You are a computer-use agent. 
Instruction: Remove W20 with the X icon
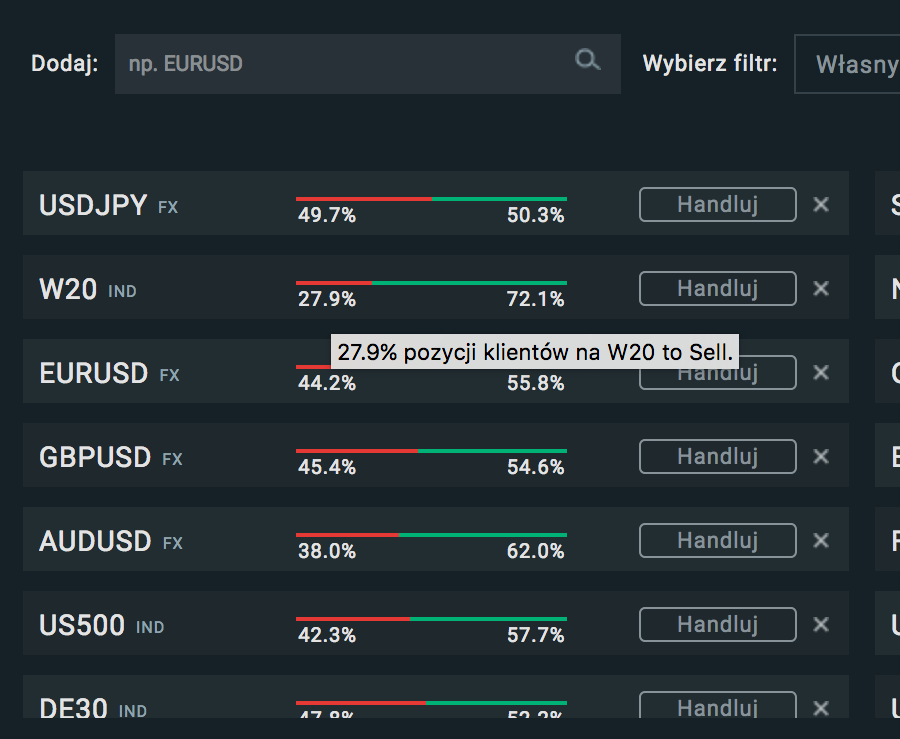[x=821, y=288]
